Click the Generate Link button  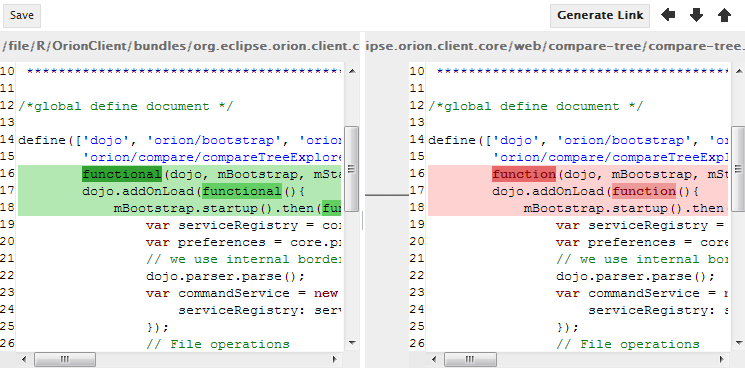coord(600,16)
